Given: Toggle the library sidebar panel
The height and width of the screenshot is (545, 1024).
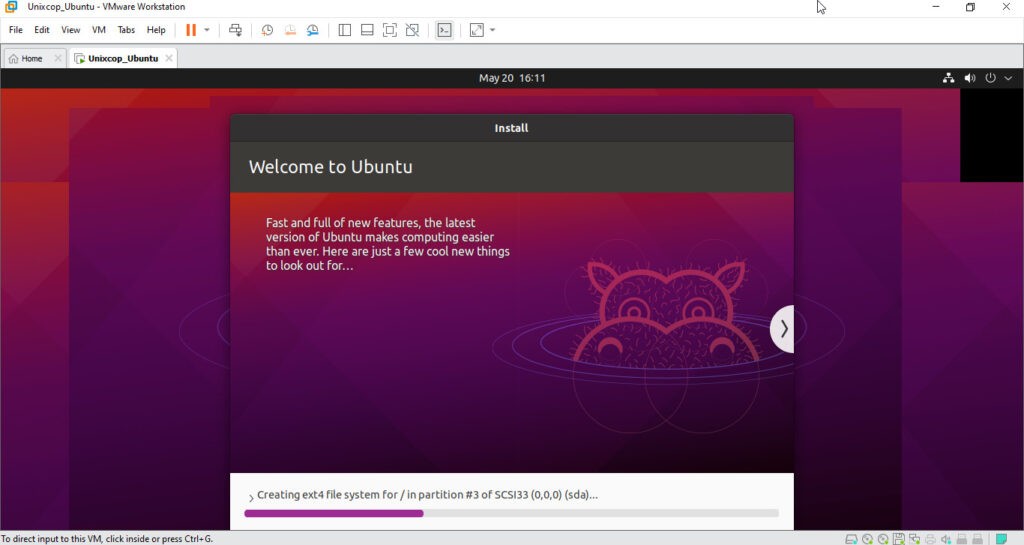Looking at the screenshot, I should coord(345,30).
